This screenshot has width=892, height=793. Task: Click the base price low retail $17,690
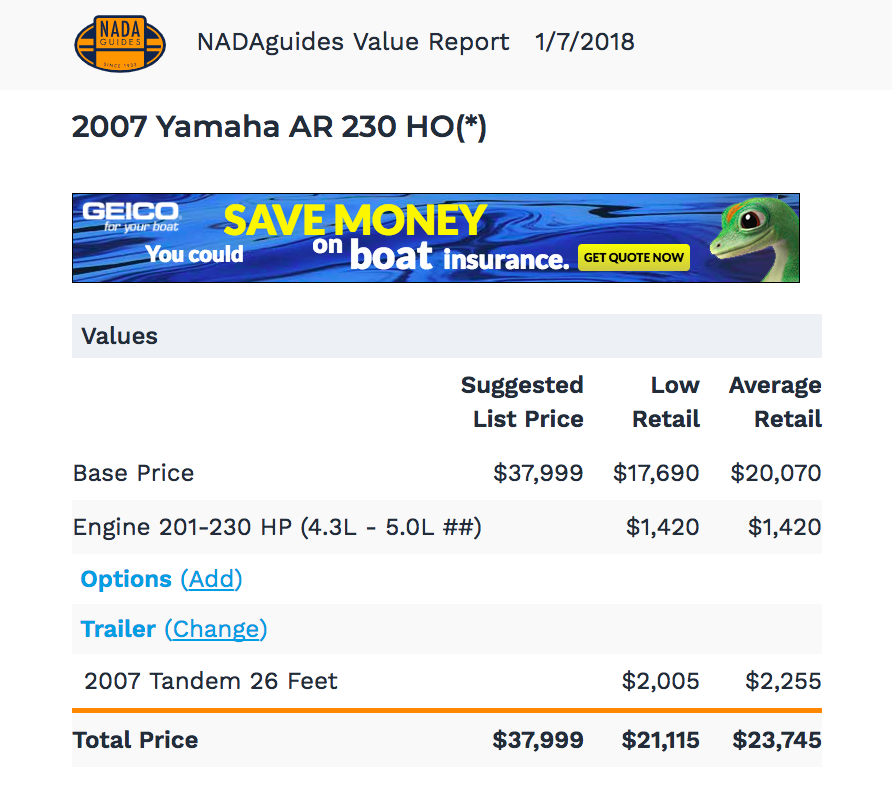pyautogui.click(x=656, y=473)
